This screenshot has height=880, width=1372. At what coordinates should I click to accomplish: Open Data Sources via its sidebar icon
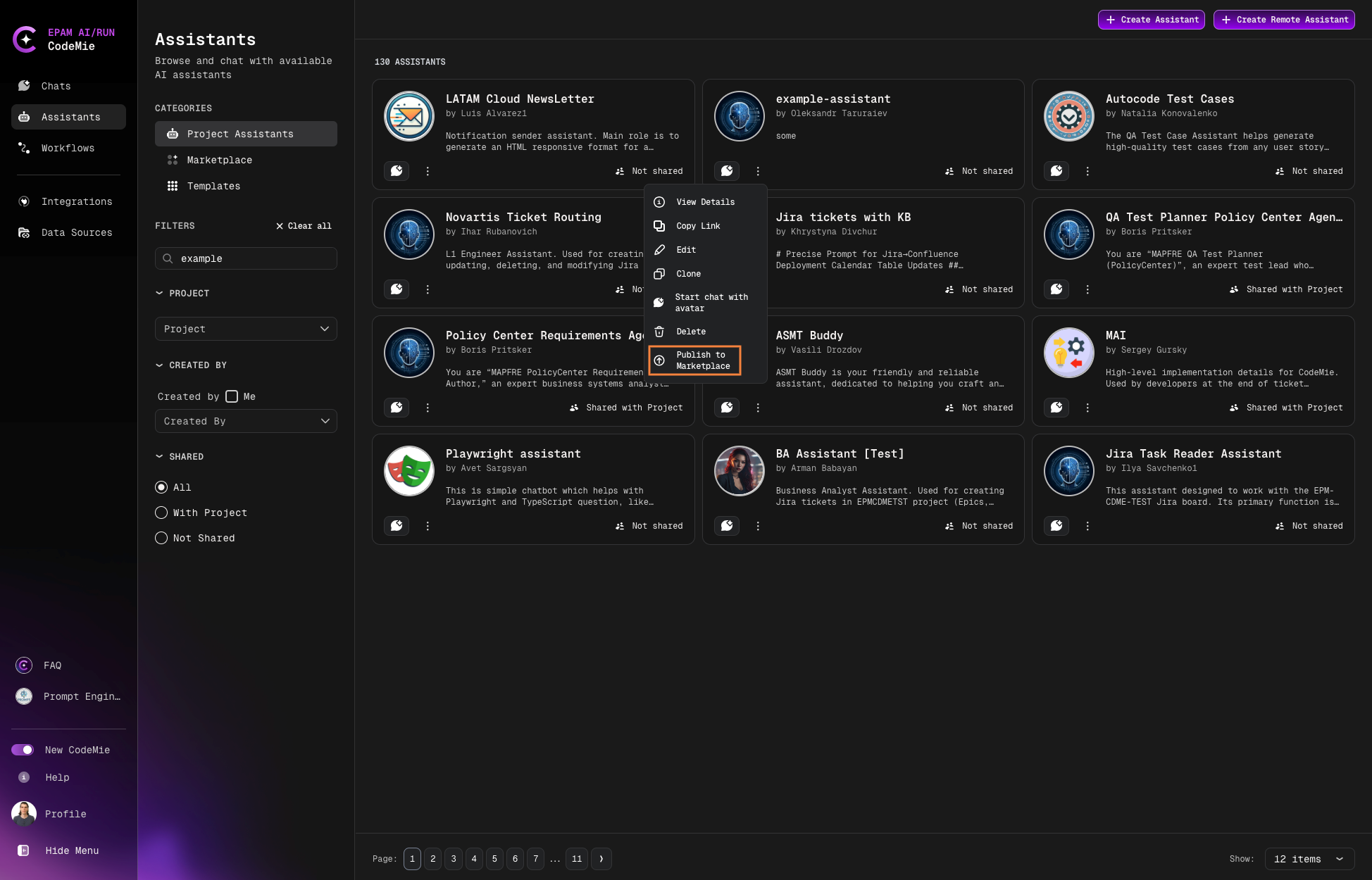(x=24, y=232)
